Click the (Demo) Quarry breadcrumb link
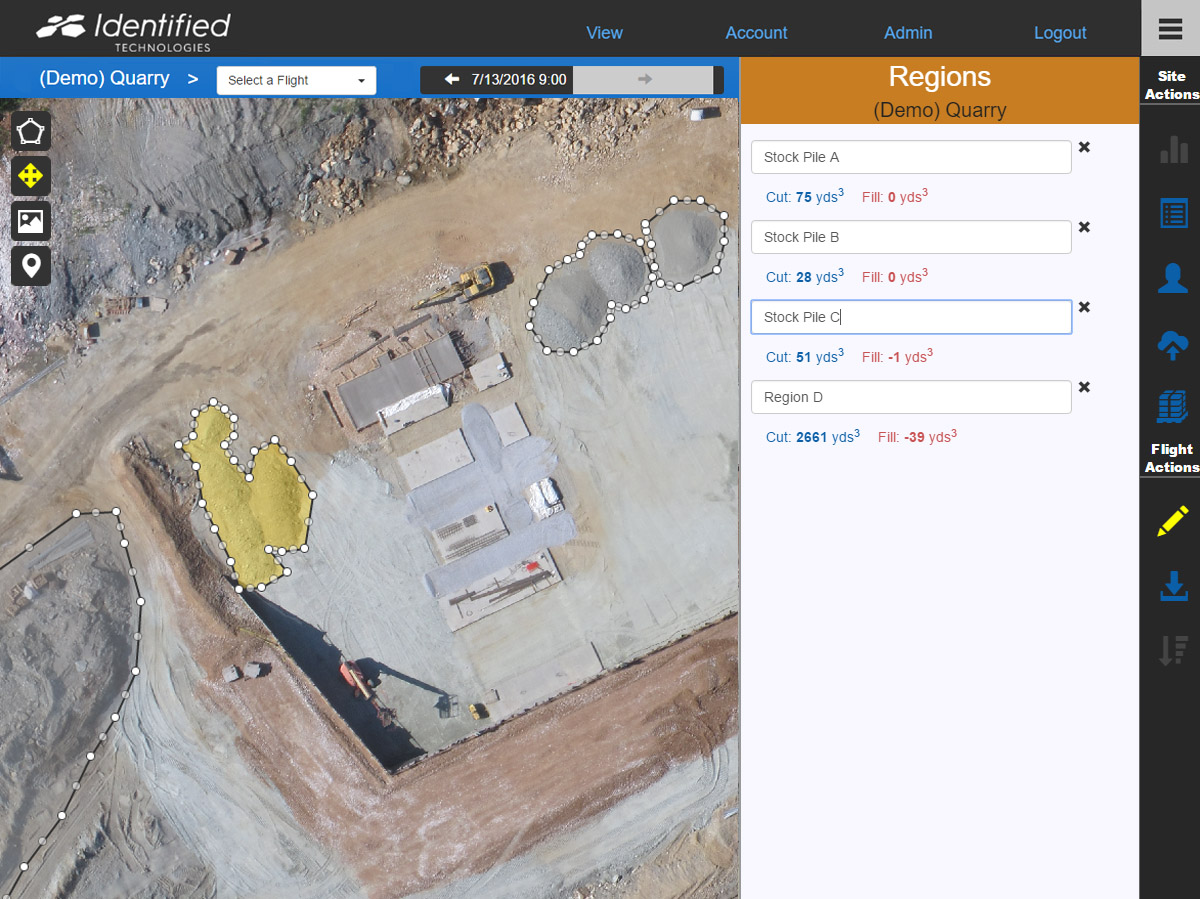1200x899 pixels. pyautogui.click(x=104, y=78)
